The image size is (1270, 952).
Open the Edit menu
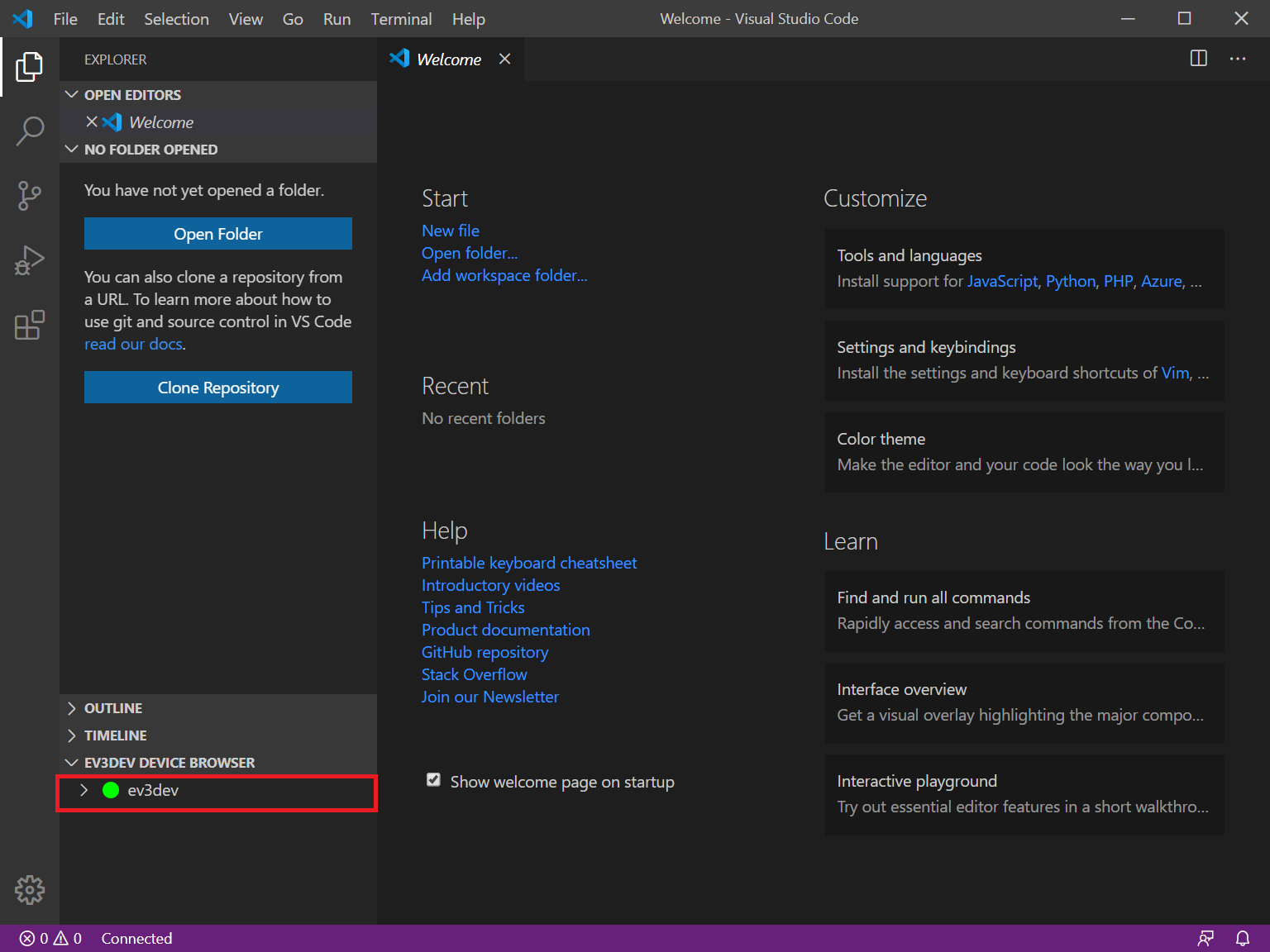tap(111, 18)
